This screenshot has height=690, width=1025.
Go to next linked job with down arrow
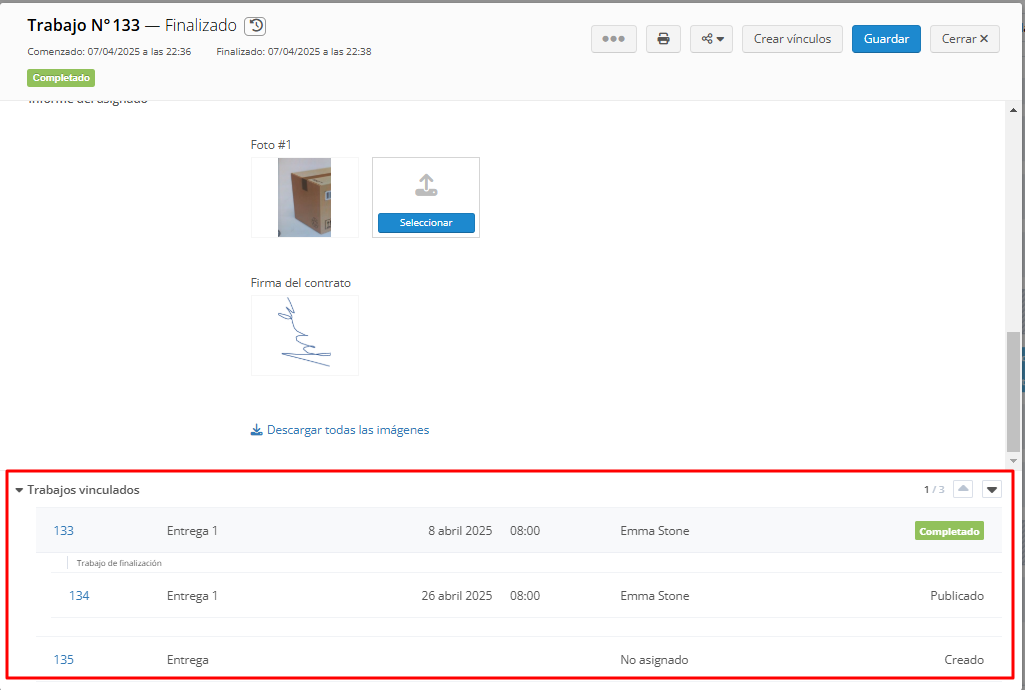992,489
